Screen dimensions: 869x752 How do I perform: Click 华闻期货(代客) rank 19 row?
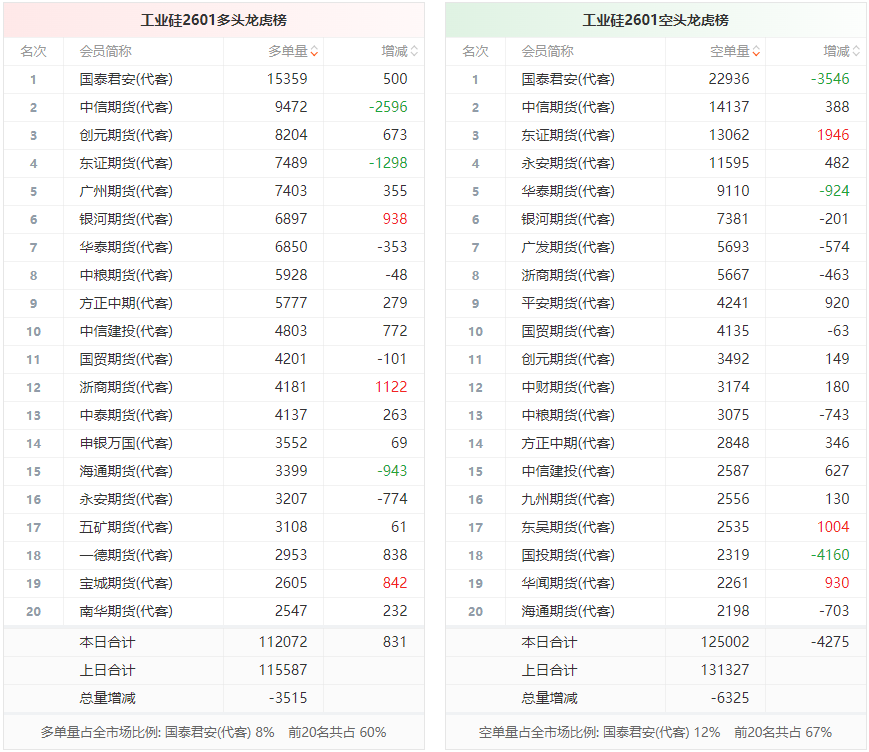[x=656, y=583]
